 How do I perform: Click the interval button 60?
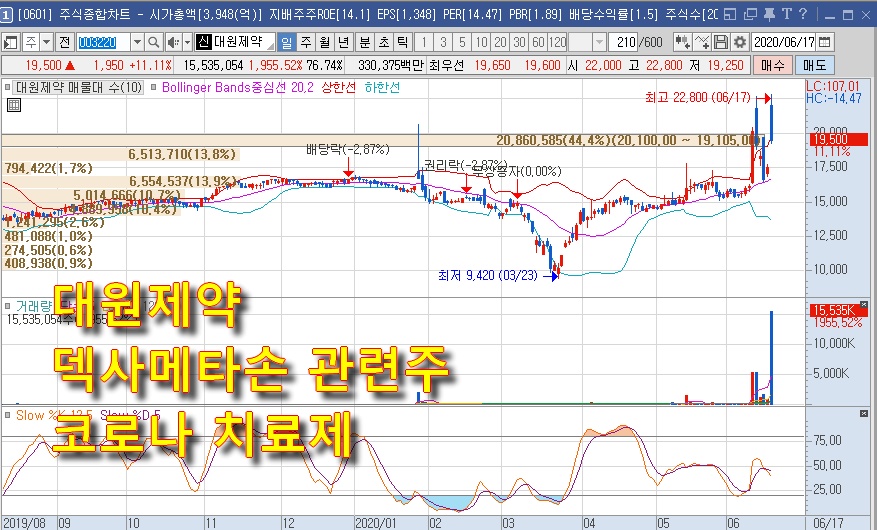[x=538, y=42]
